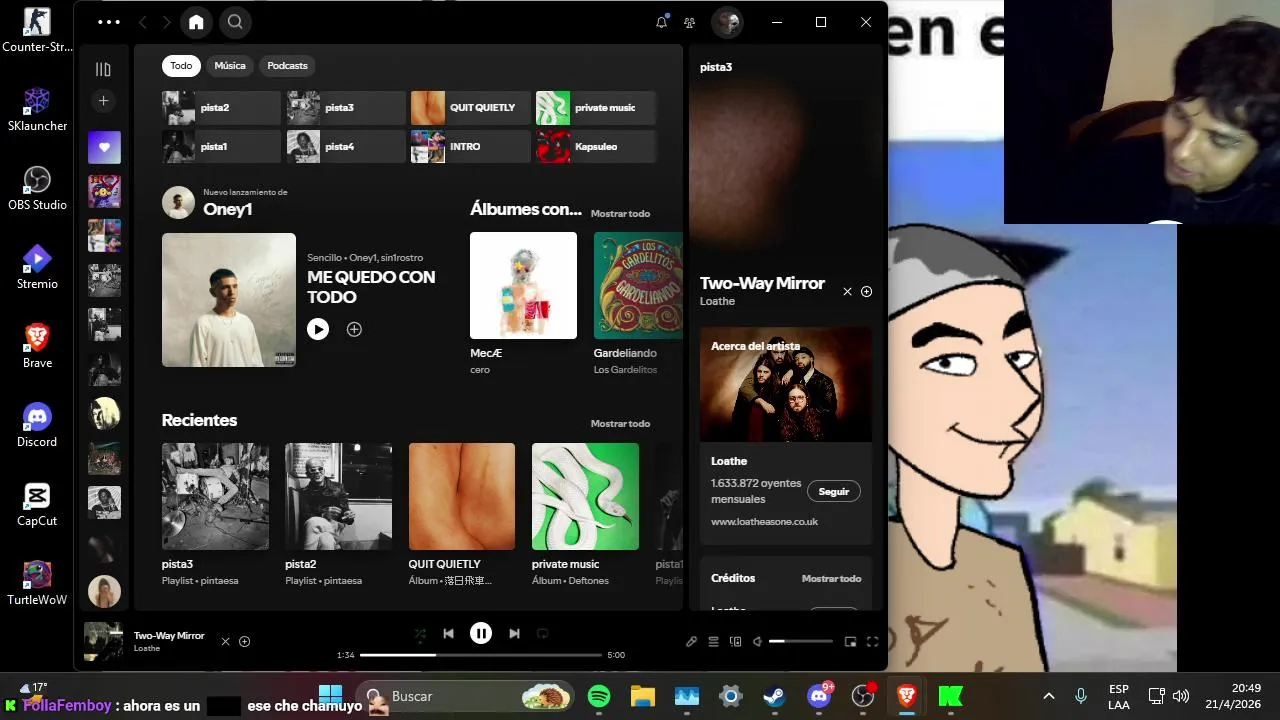Screen dimensions: 1280x720
Task: Expand Your Library sidebar
Action: pos(103,69)
